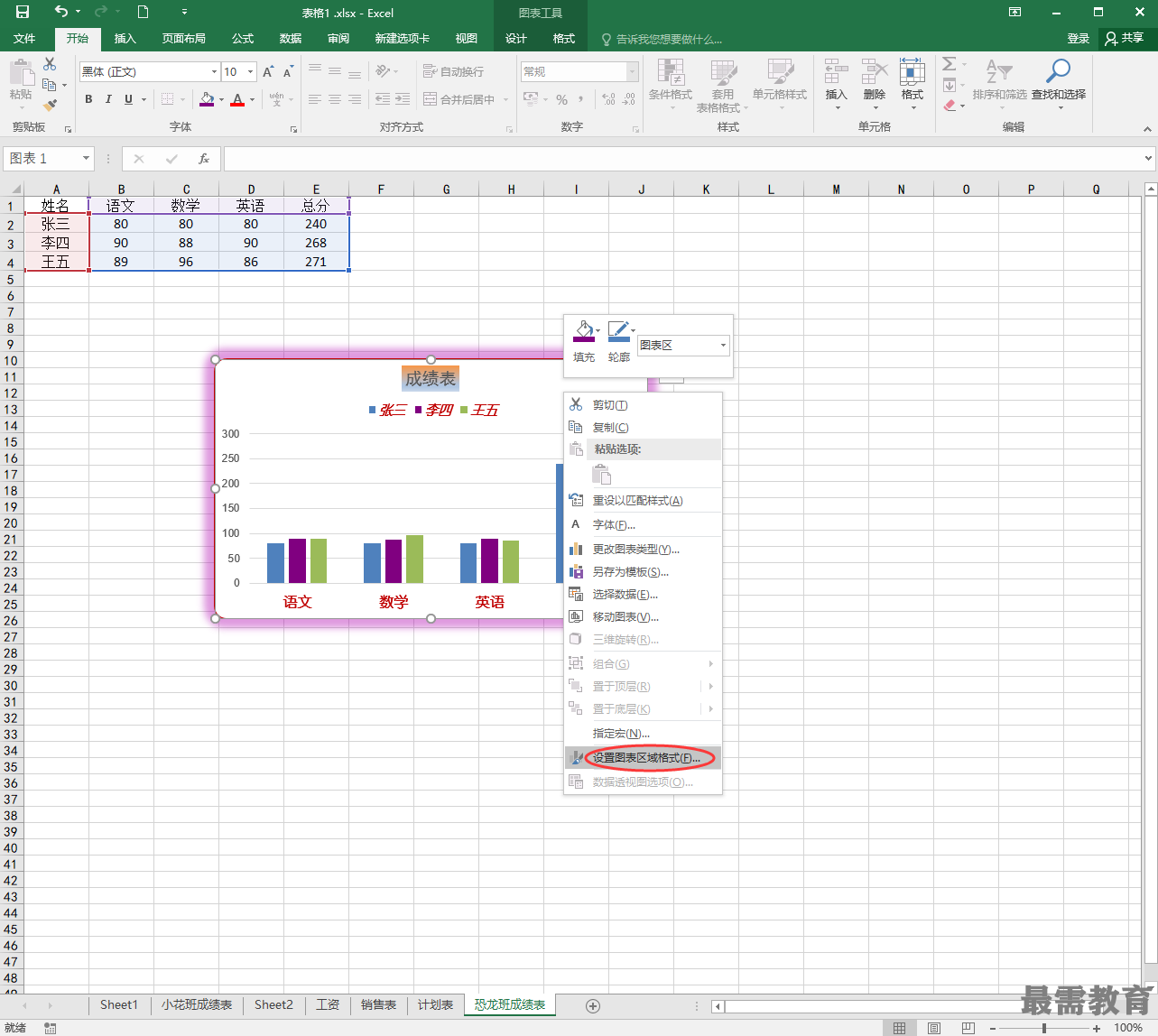The width and height of the screenshot is (1158, 1036).
Task: Switch to the 工资 sheet tab
Action: click(328, 1004)
